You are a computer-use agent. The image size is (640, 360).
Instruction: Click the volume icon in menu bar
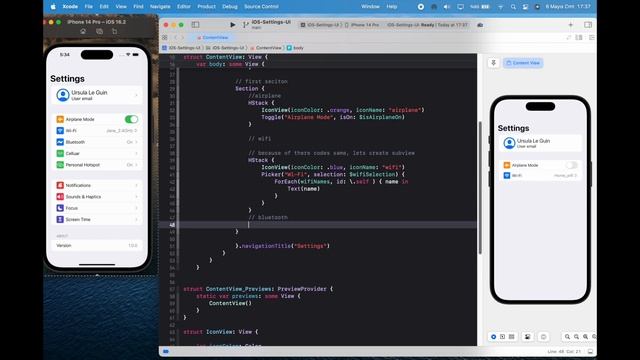click(x=447, y=7)
